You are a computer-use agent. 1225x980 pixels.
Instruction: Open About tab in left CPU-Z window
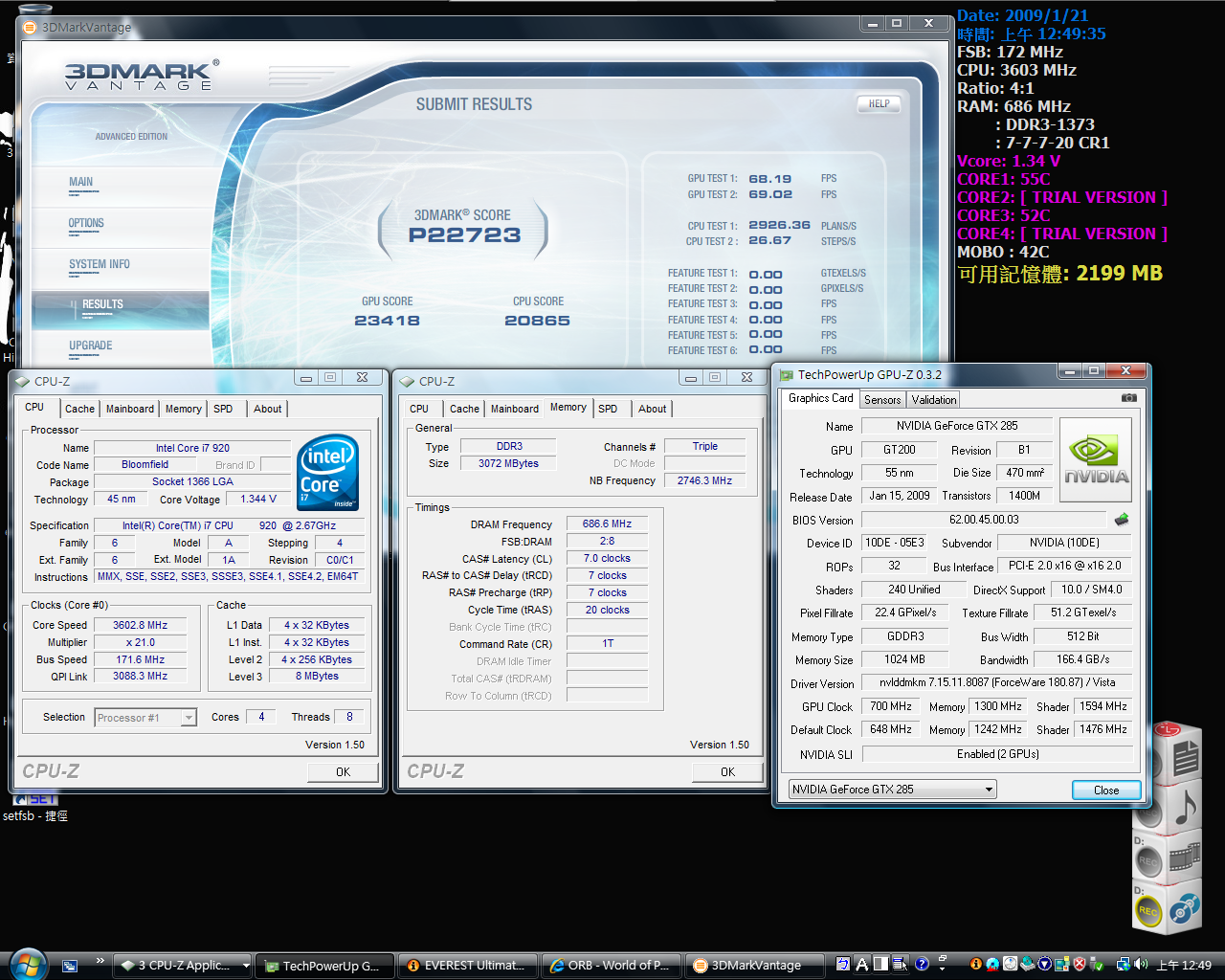[268, 409]
